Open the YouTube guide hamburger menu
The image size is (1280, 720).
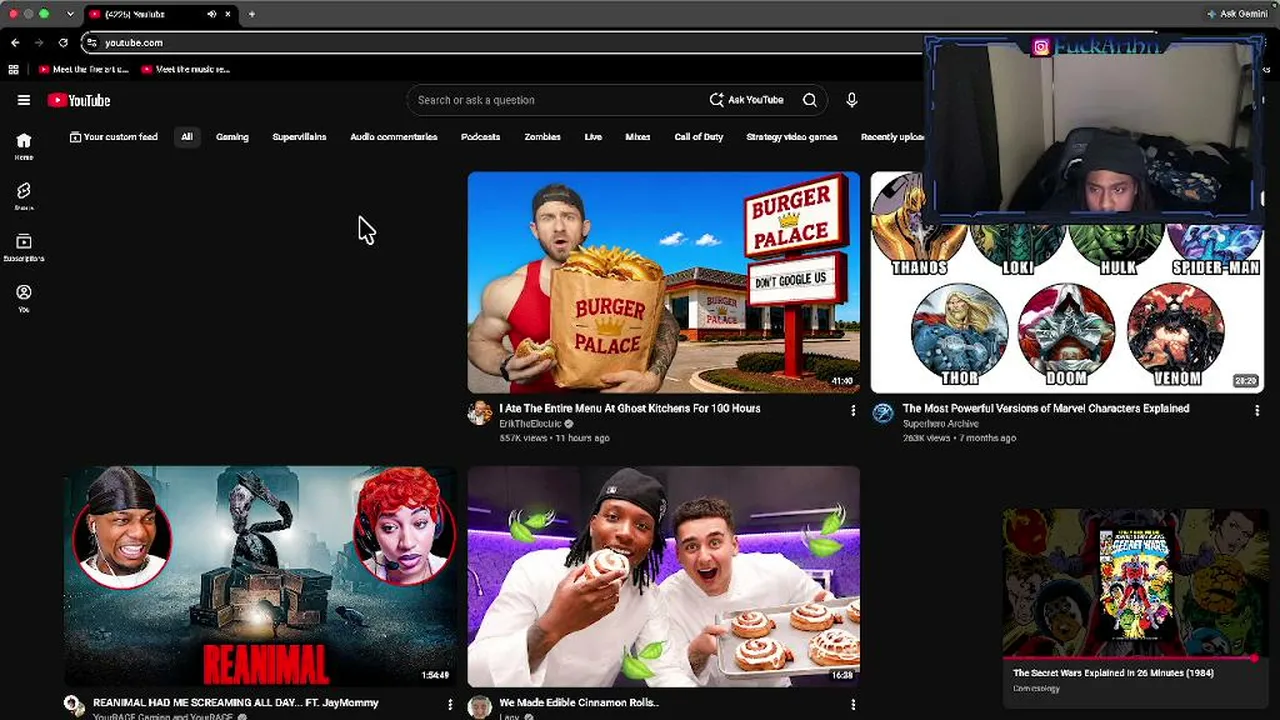pyautogui.click(x=24, y=100)
